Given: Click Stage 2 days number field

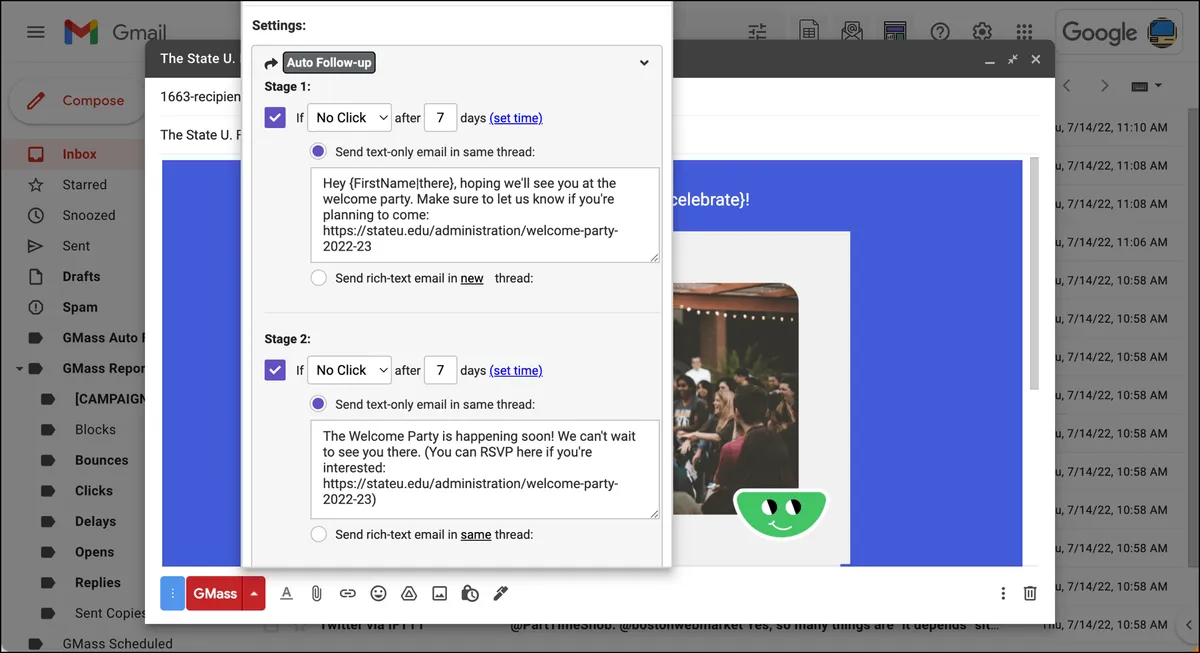Looking at the screenshot, I should pos(441,370).
